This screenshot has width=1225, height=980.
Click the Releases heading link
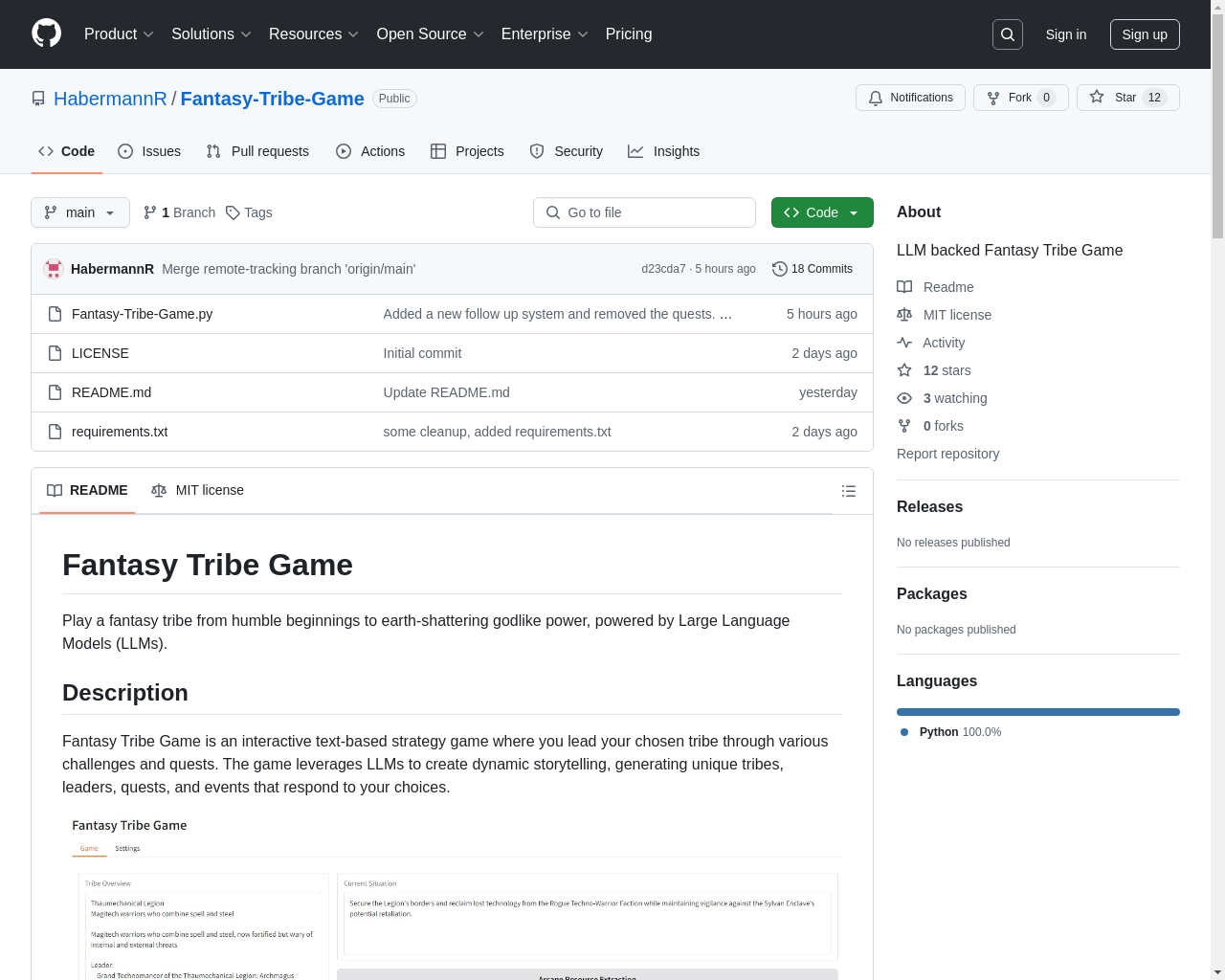click(929, 507)
